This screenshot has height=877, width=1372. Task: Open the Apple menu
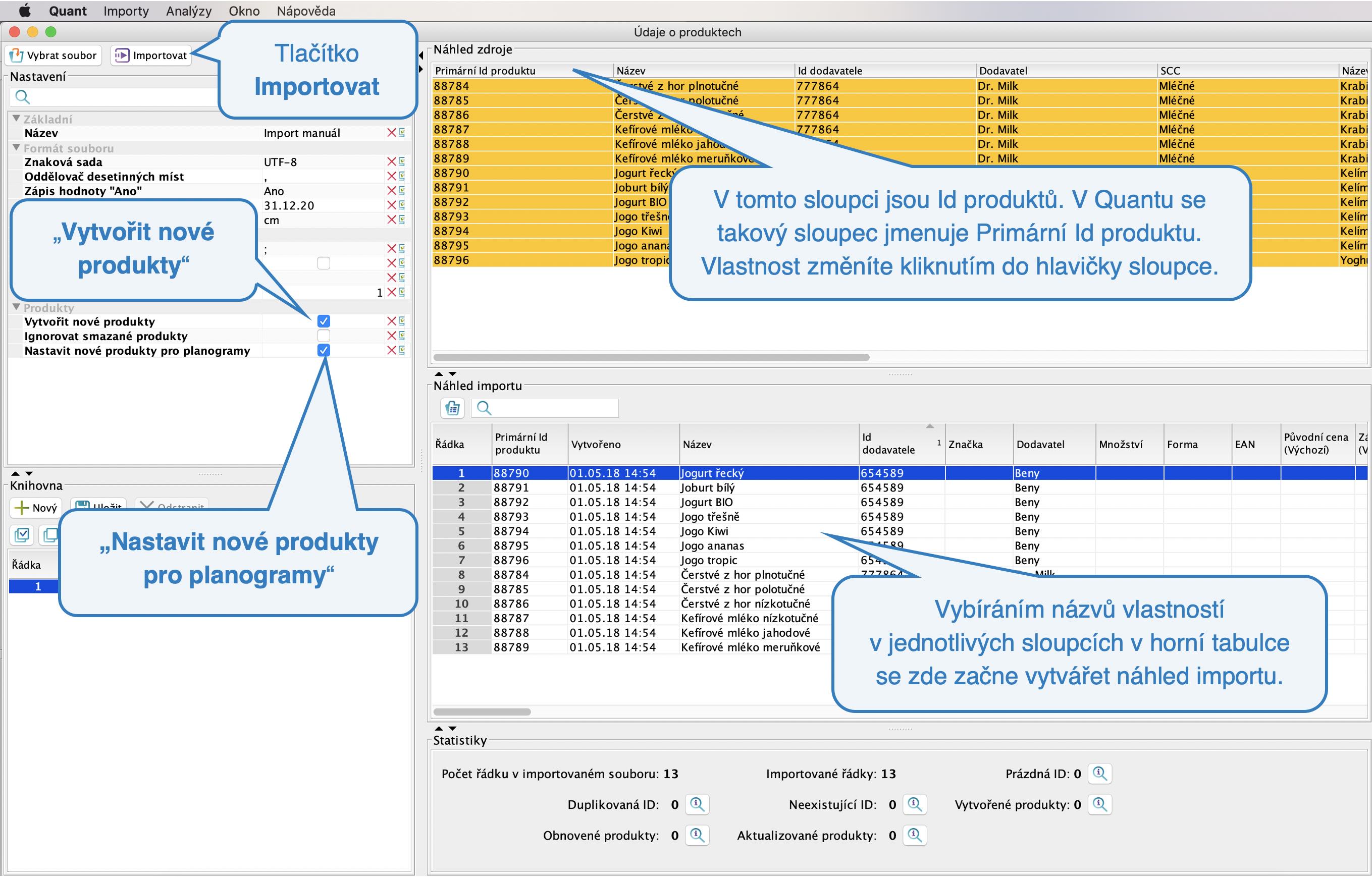click(x=25, y=11)
